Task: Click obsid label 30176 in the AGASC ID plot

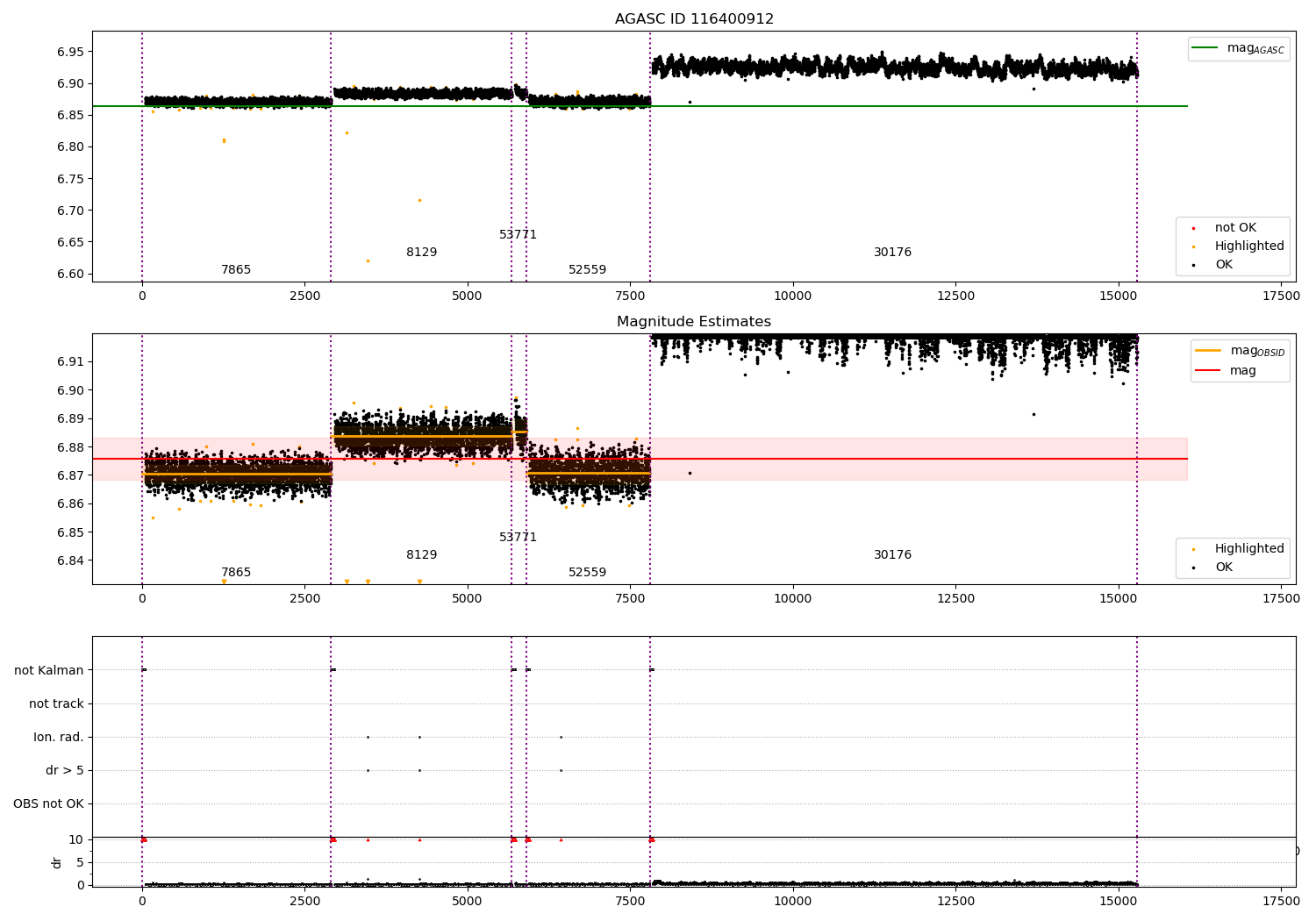Action: click(x=893, y=253)
